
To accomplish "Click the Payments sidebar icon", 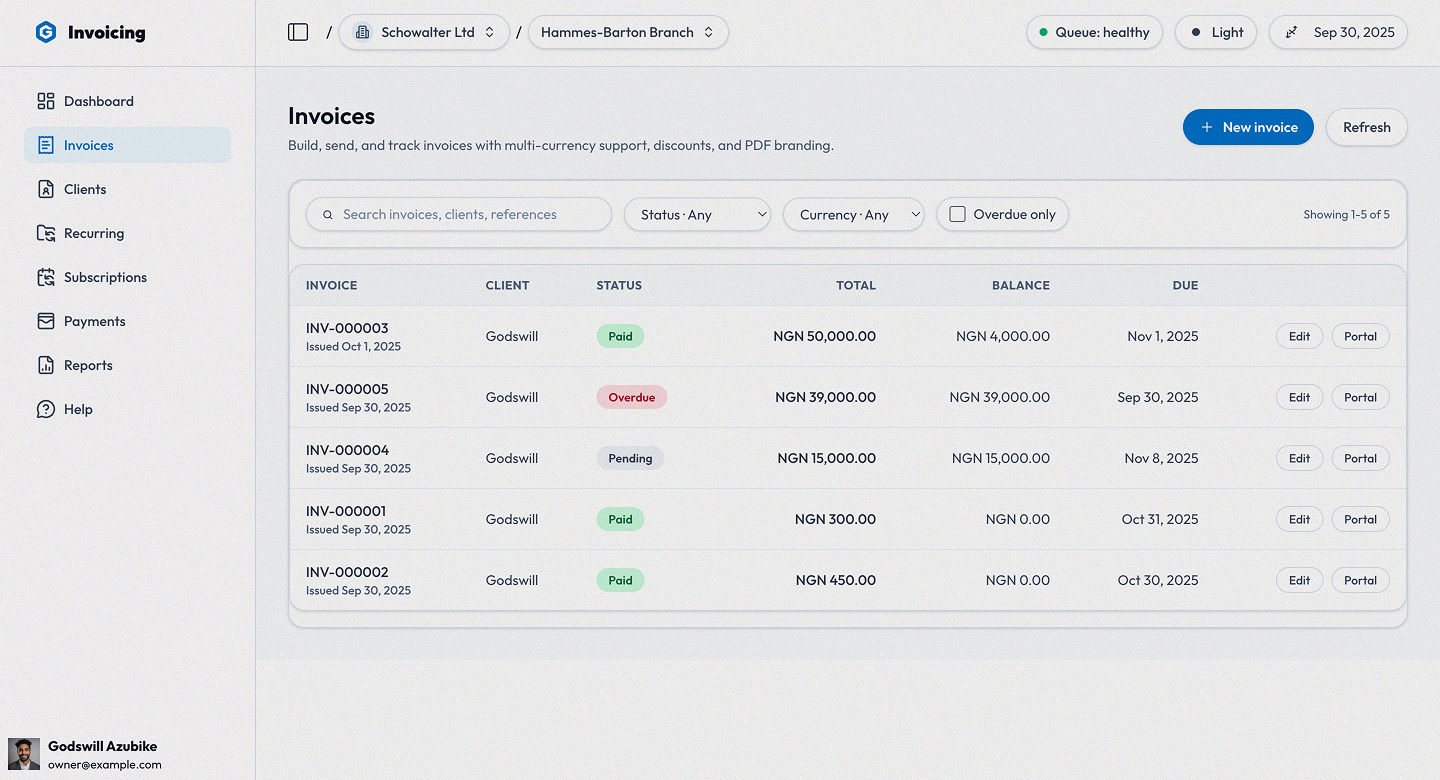I will pos(46,321).
